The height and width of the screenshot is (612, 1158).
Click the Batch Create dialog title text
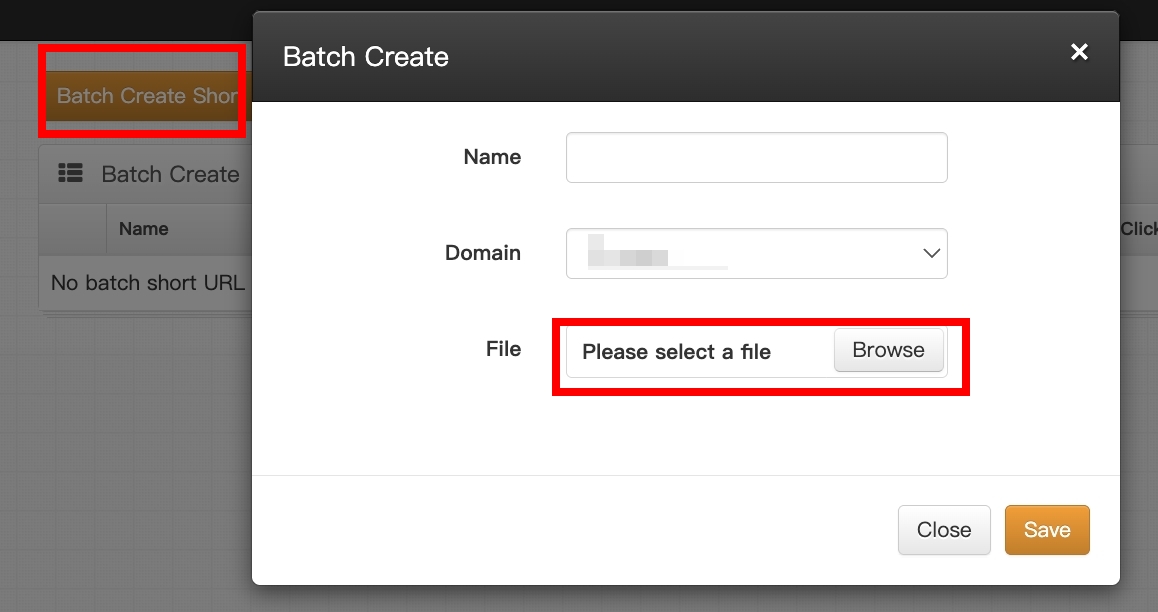click(365, 57)
